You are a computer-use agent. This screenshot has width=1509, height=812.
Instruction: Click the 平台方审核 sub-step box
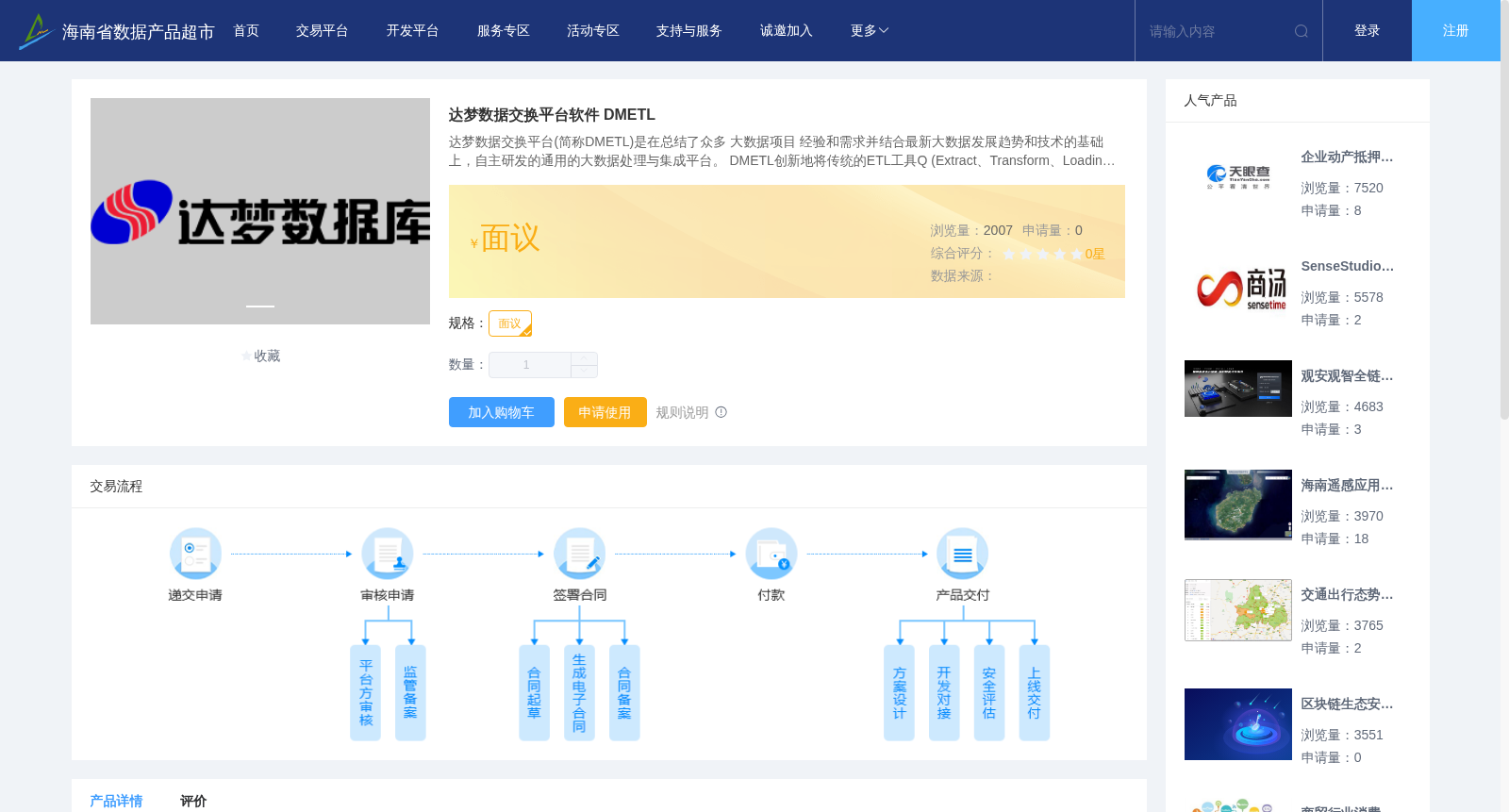pyautogui.click(x=365, y=693)
